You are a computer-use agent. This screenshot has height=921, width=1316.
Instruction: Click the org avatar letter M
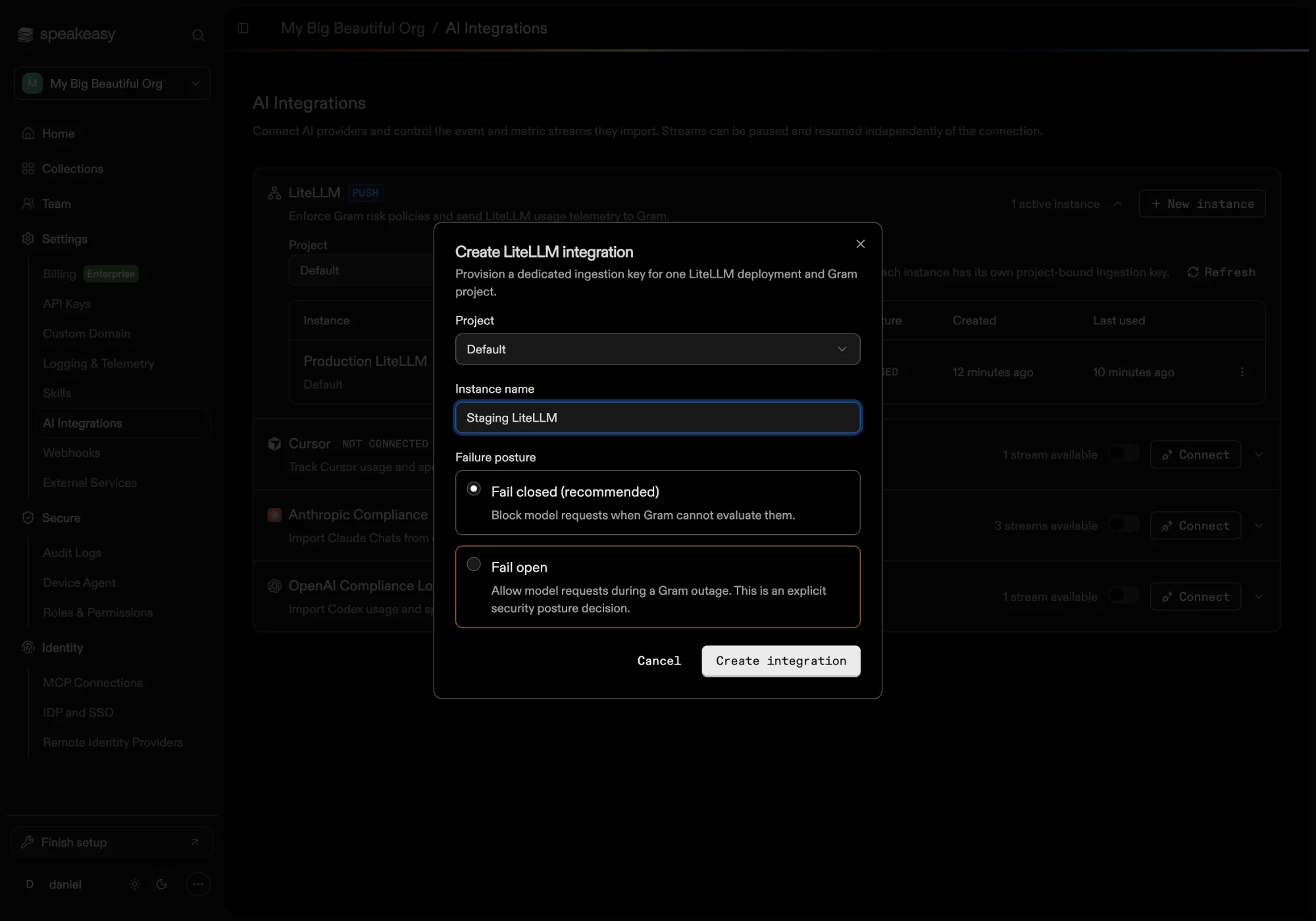[x=32, y=84]
